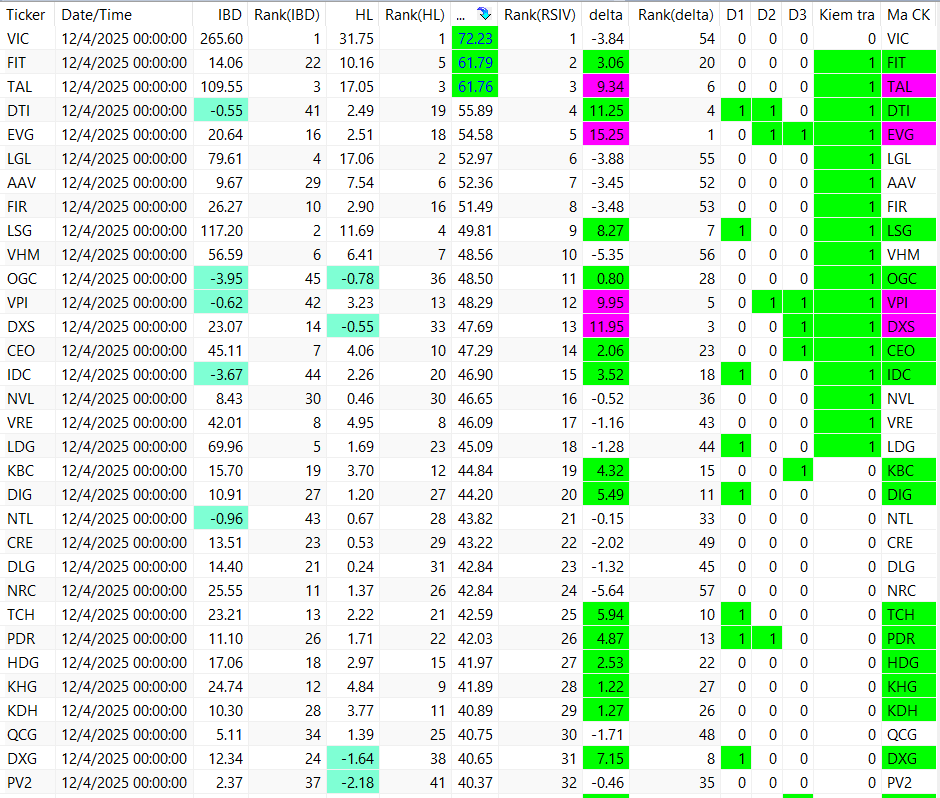Click the 61.79 value in FIT row
940x798 pixels.
[475, 63]
